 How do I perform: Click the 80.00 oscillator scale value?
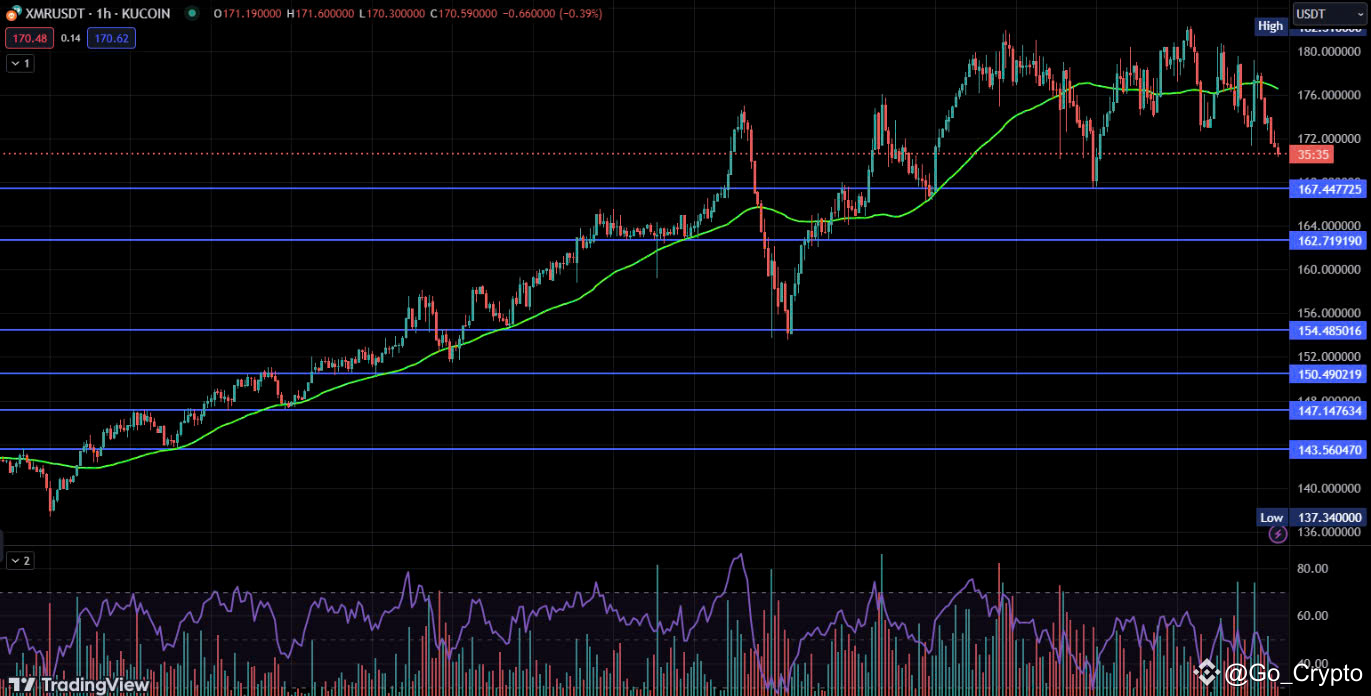(1312, 569)
